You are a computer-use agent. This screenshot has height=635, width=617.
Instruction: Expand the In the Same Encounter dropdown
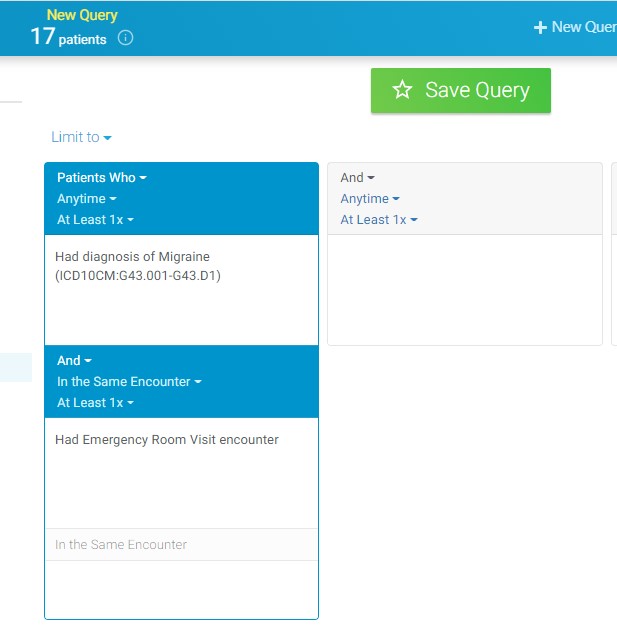pos(129,382)
